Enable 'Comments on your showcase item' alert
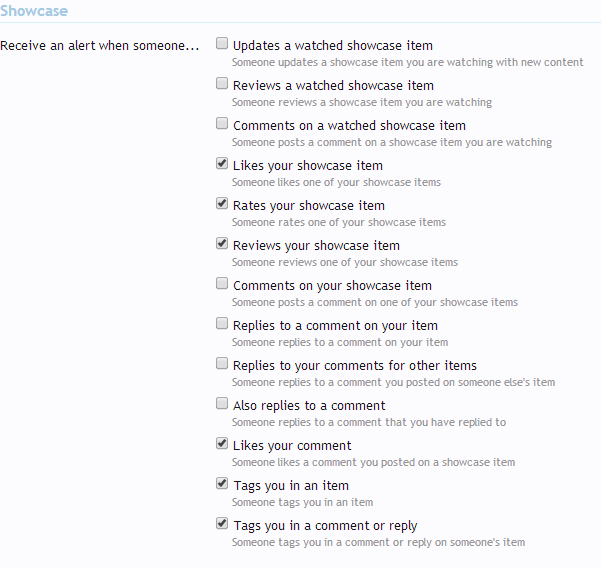The height and width of the screenshot is (568, 601). pos(222,284)
